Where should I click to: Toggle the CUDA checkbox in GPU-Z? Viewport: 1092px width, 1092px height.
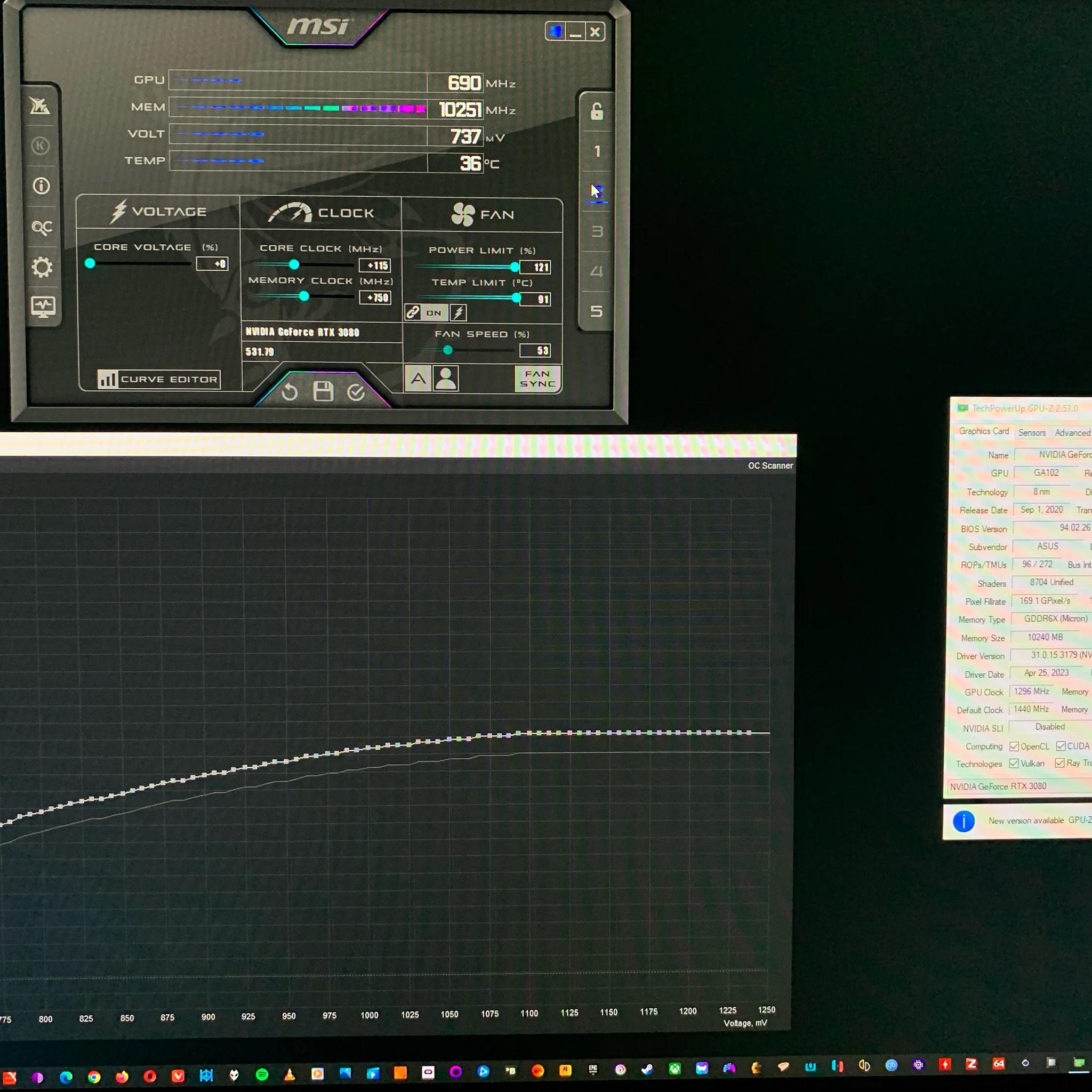1061,746
